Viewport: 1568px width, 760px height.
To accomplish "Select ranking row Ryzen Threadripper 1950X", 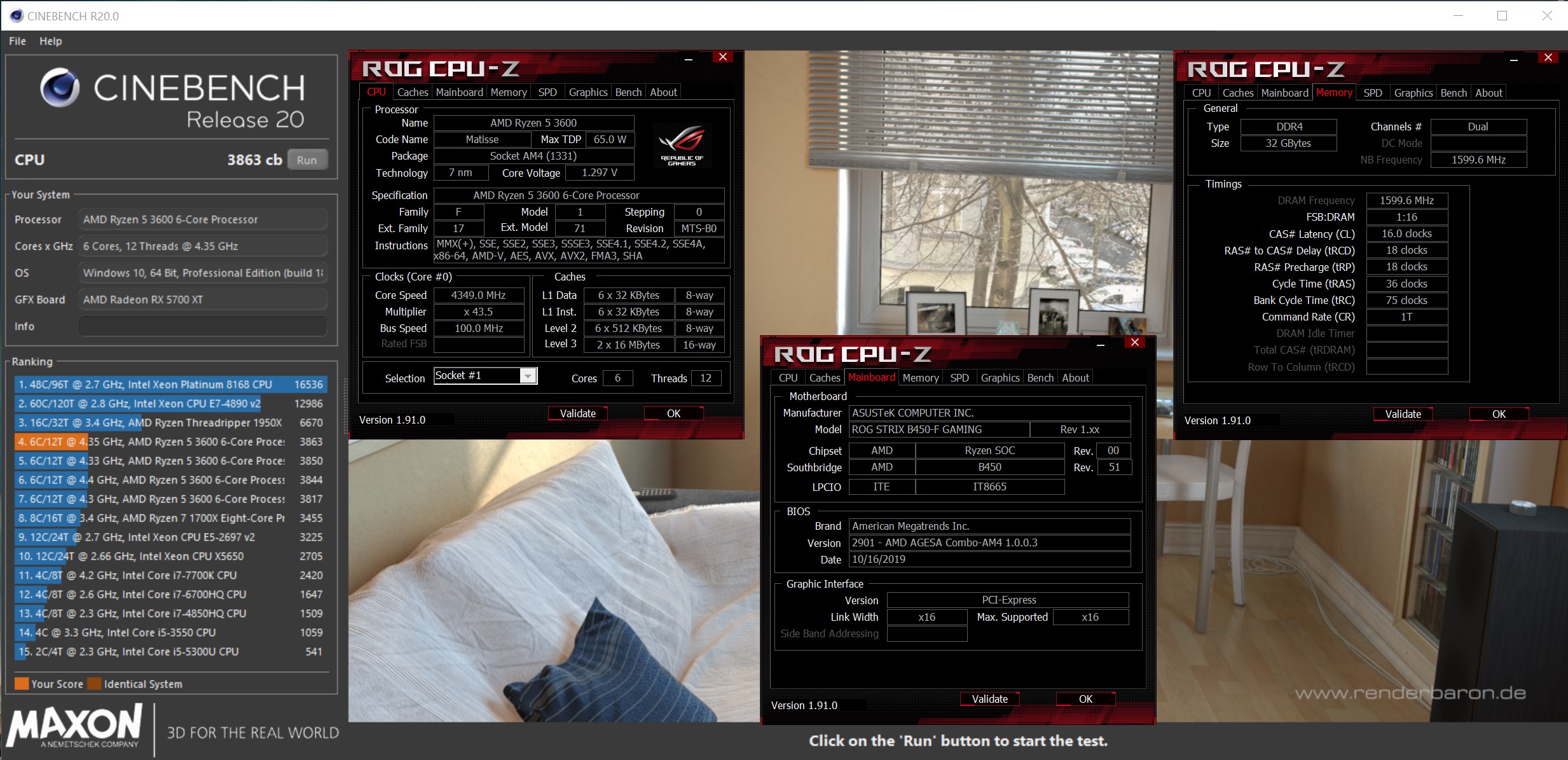I will (x=170, y=422).
